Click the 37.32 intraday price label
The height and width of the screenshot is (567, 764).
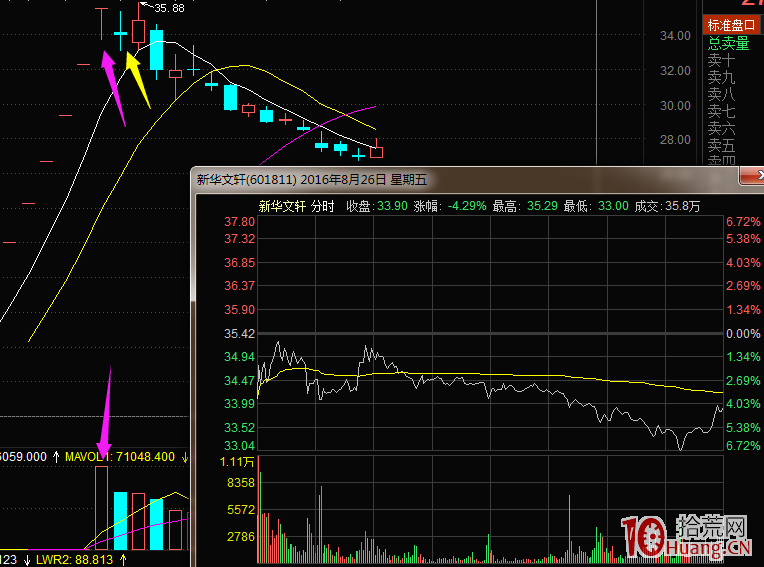(239, 239)
